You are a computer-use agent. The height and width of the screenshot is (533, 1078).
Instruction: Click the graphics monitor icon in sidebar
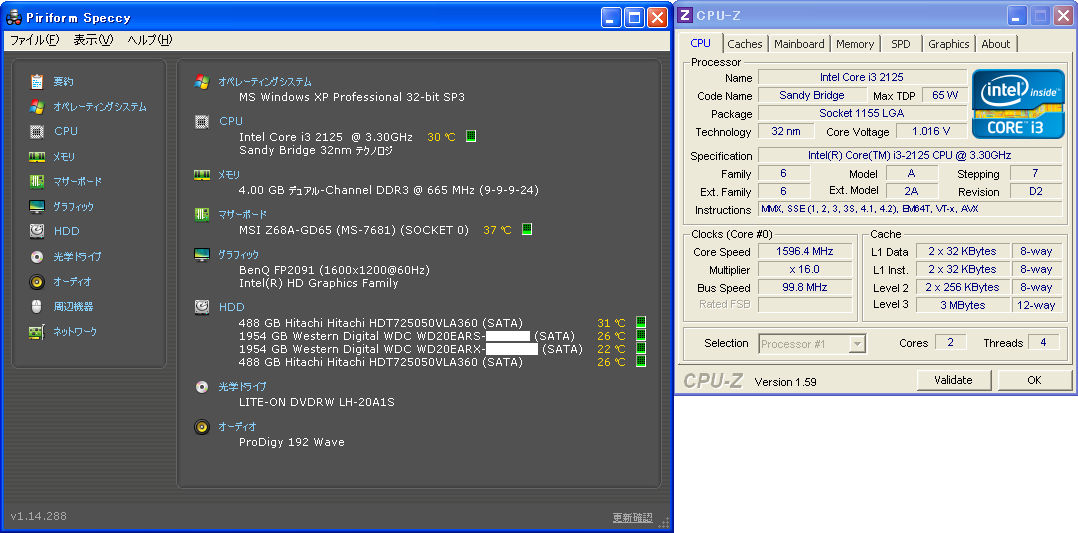(x=37, y=207)
